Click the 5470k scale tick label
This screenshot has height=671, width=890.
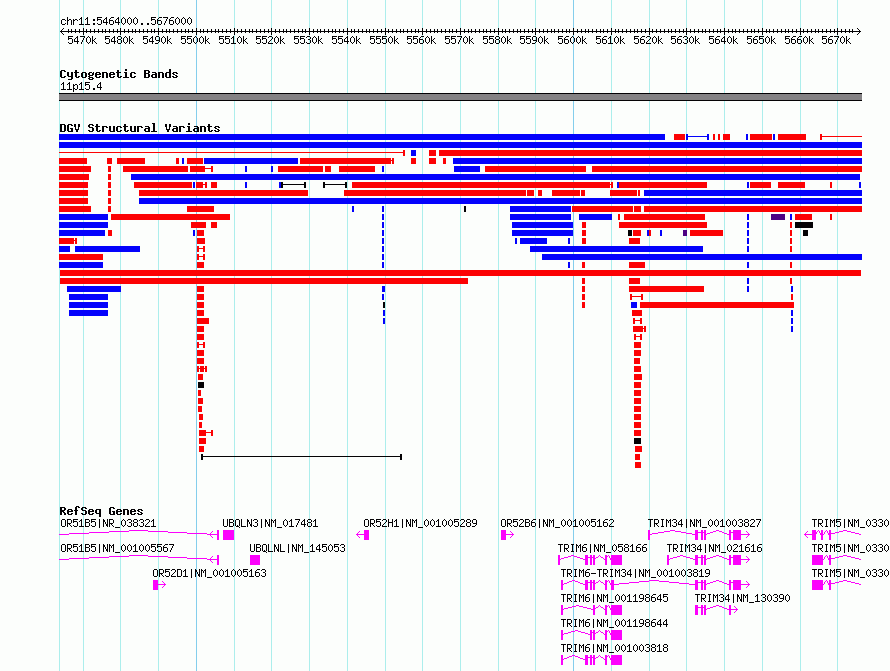(x=82, y=40)
